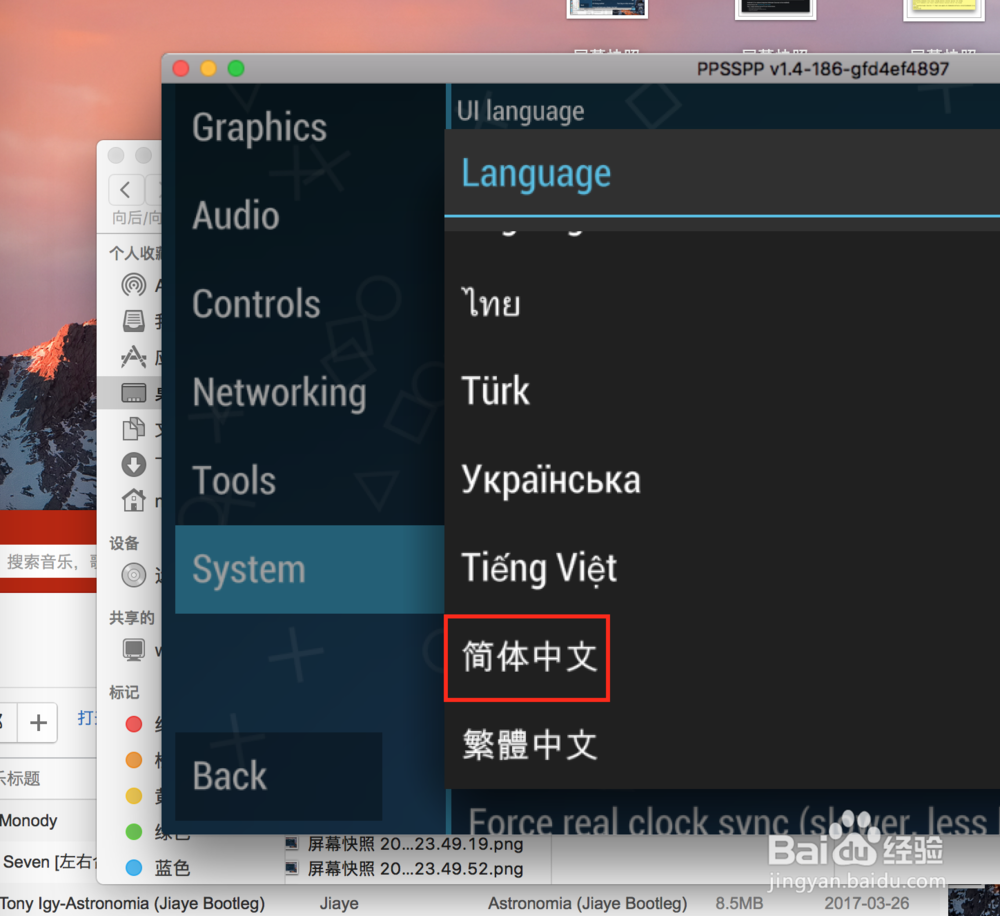
Task: Click the 8.5MB file size cell
Action: click(739, 903)
